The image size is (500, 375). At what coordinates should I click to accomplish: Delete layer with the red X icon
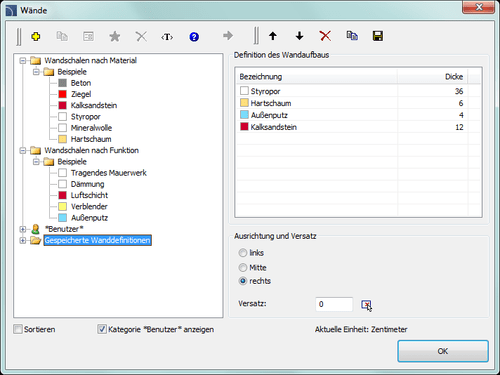coord(325,36)
